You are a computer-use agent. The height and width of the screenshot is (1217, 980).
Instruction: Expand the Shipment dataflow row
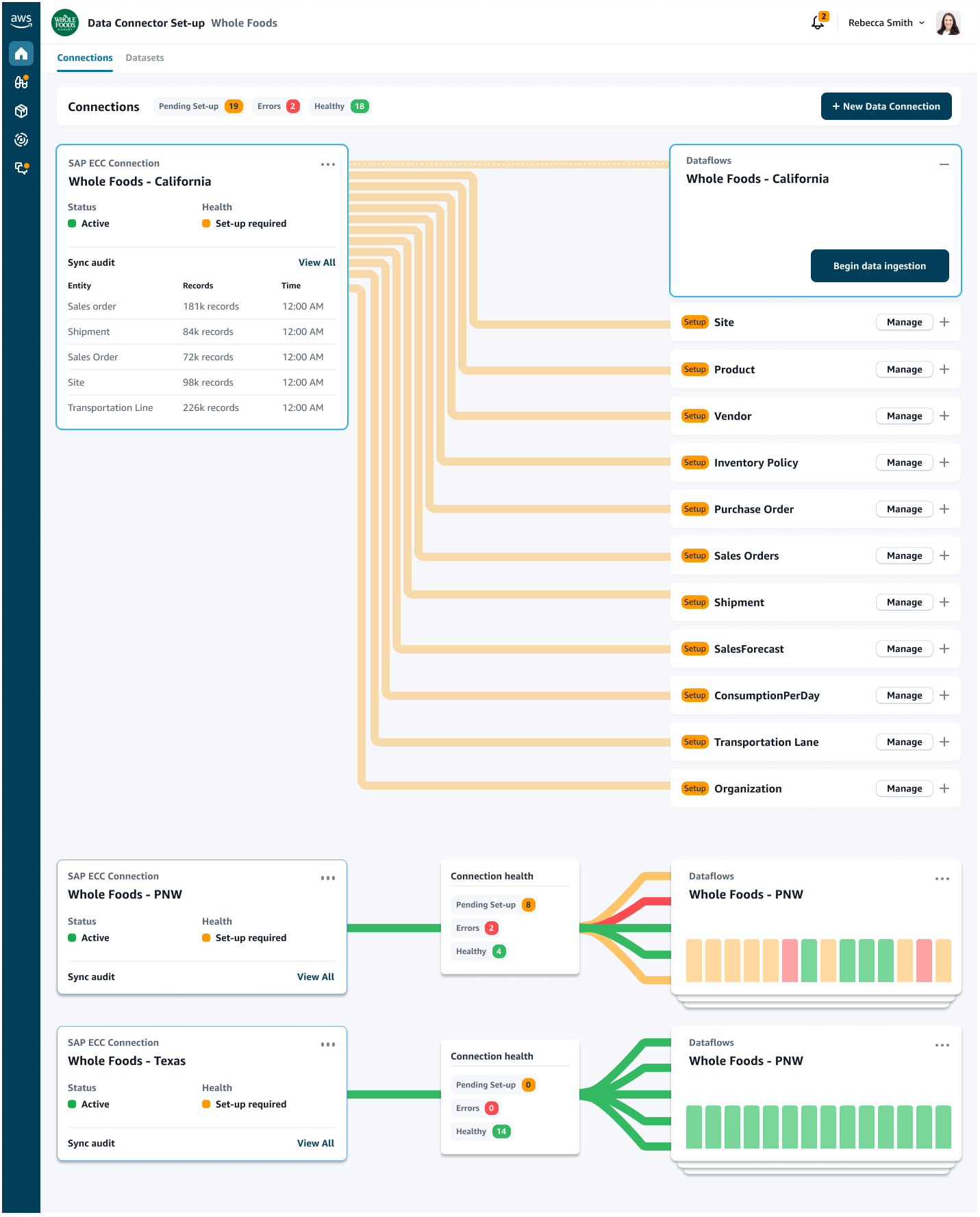944,602
